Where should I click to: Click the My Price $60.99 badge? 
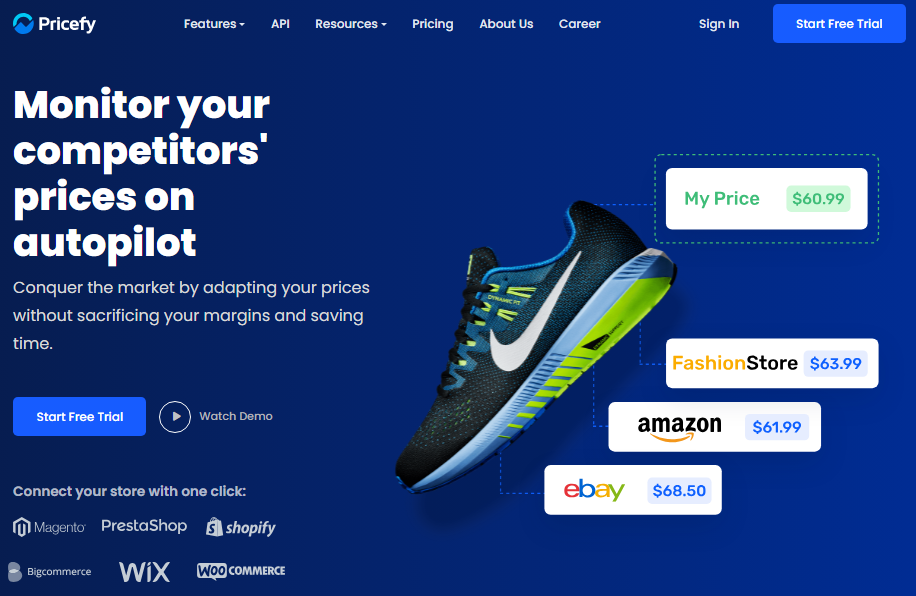(x=818, y=199)
